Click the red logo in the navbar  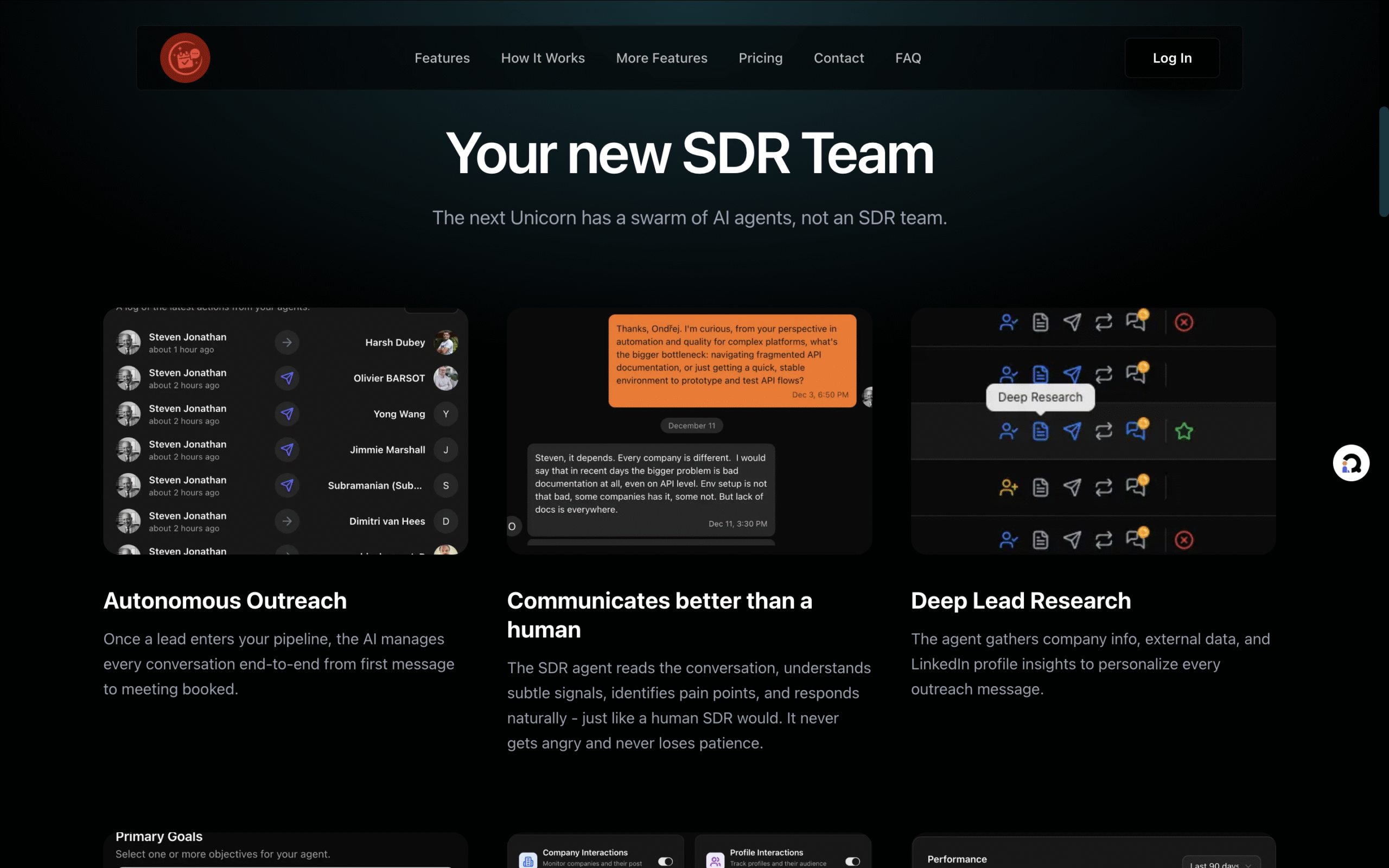pos(185,58)
